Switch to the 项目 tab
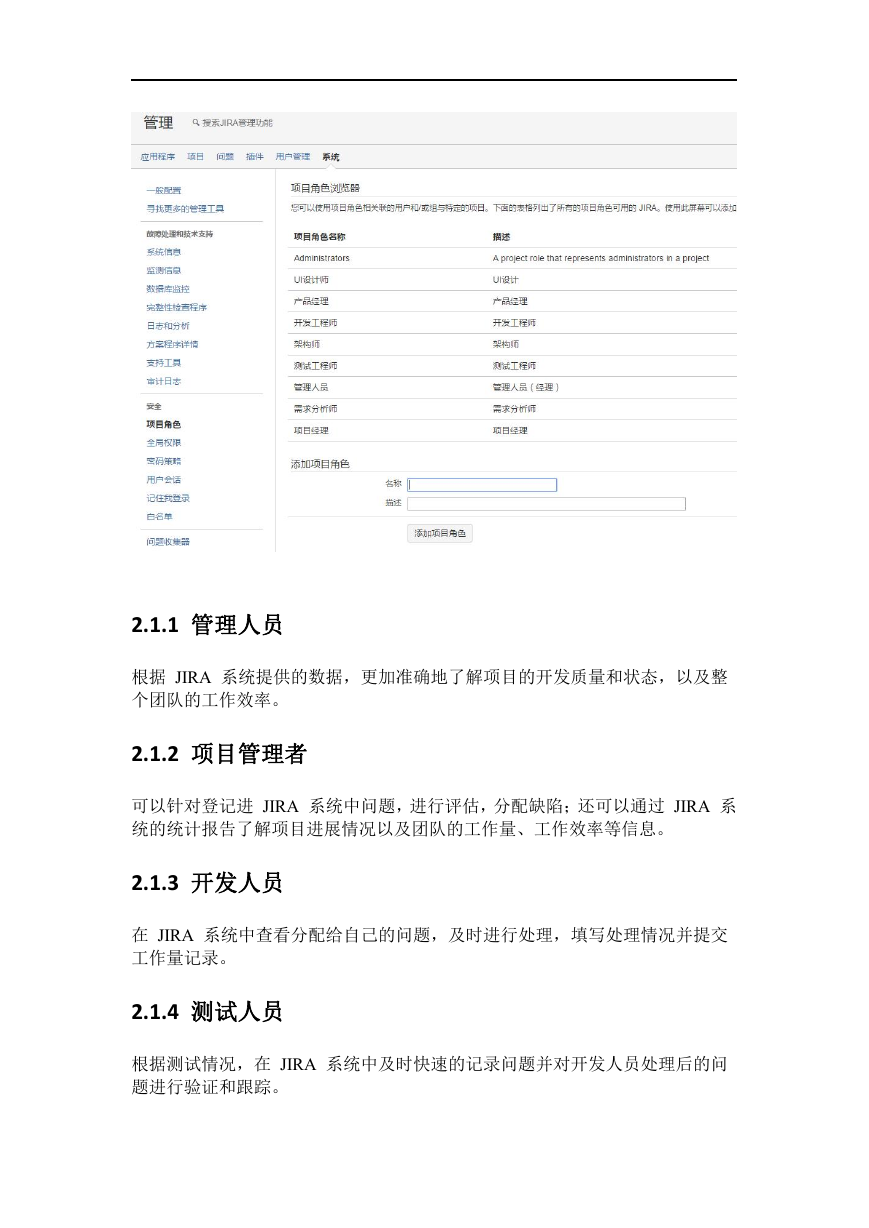The width and height of the screenshot is (869, 1228). [196, 157]
